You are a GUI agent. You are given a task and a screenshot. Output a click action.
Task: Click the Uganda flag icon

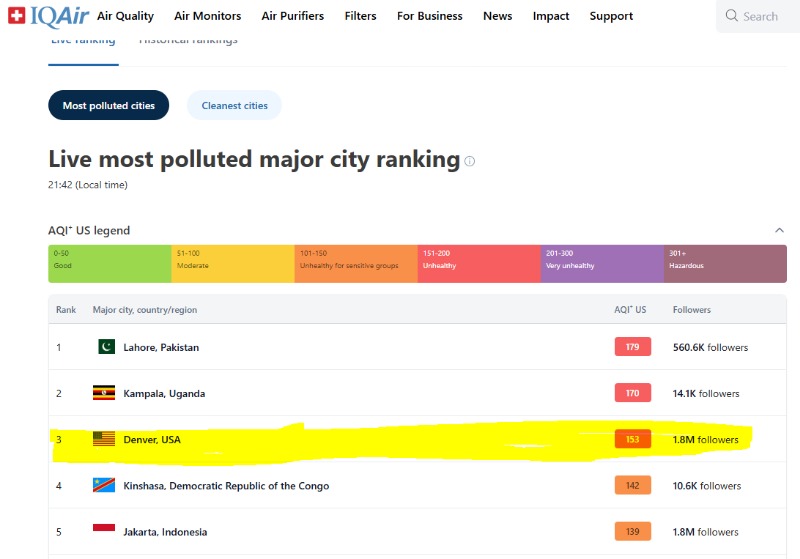[x=104, y=393]
